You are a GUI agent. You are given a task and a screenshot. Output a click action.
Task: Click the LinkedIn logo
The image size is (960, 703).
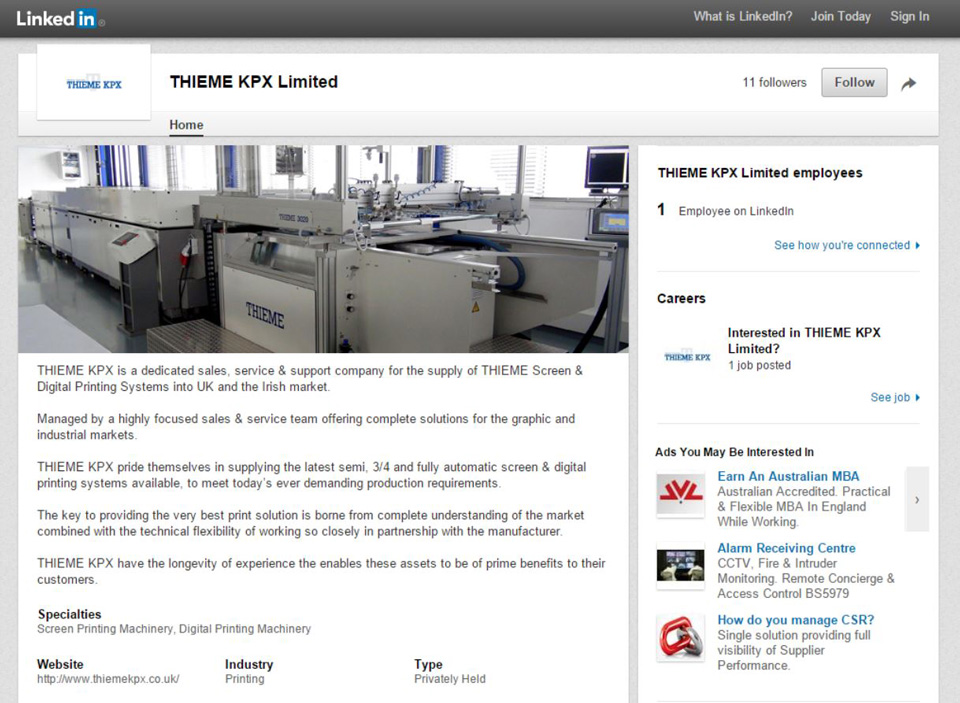click(x=60, y=18)
